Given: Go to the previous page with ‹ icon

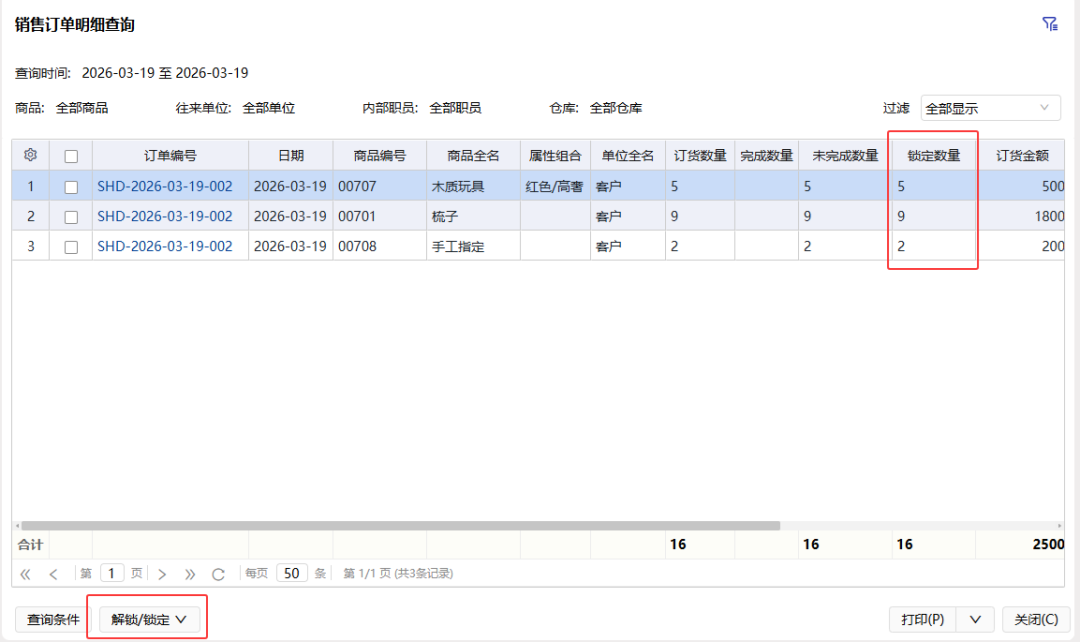Looking at the screenshot, I should click(x=55, y=572).
